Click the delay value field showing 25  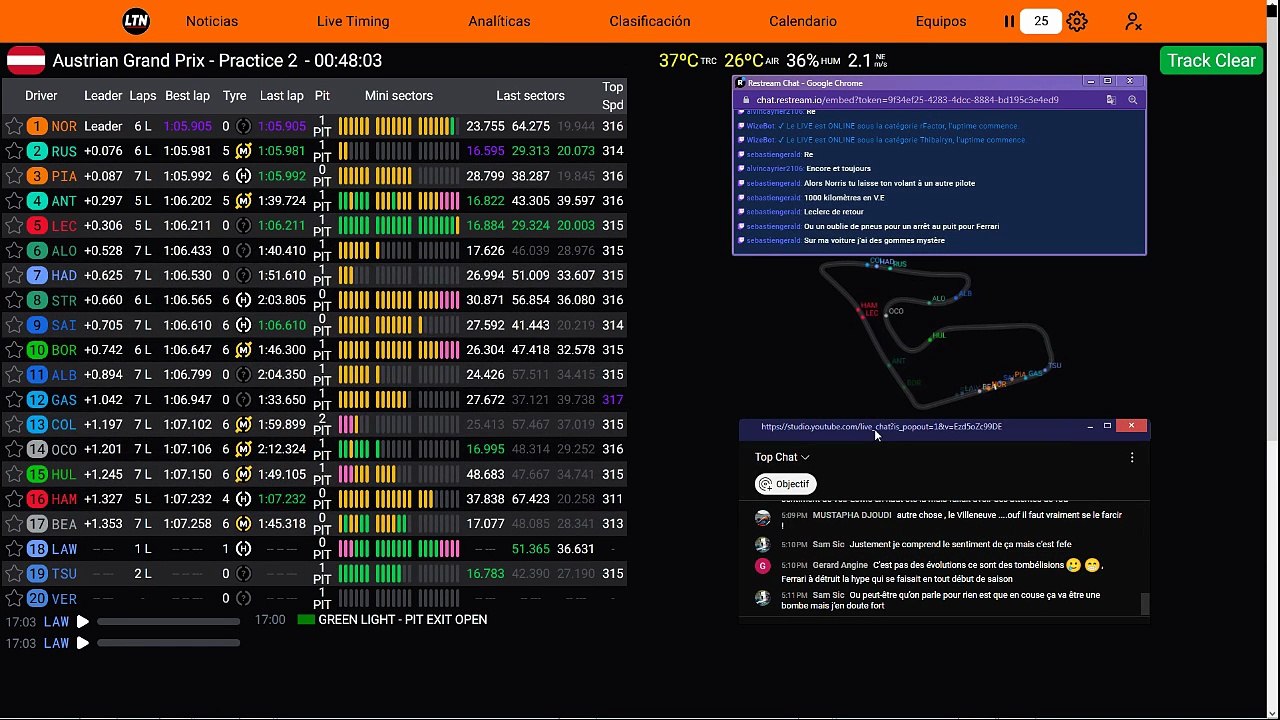click(x=1041, y=21)
